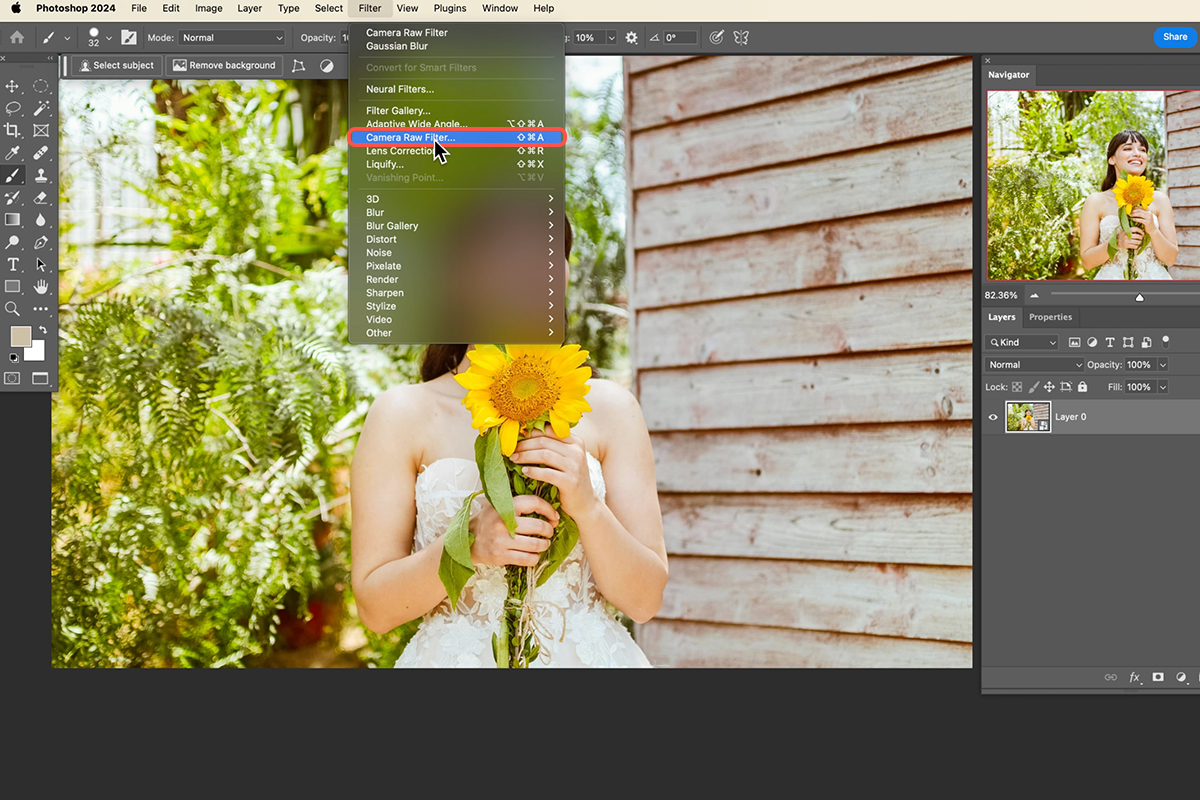Switch to the Properties tab
This screenshot has height=800, width=1200.
1050,317
